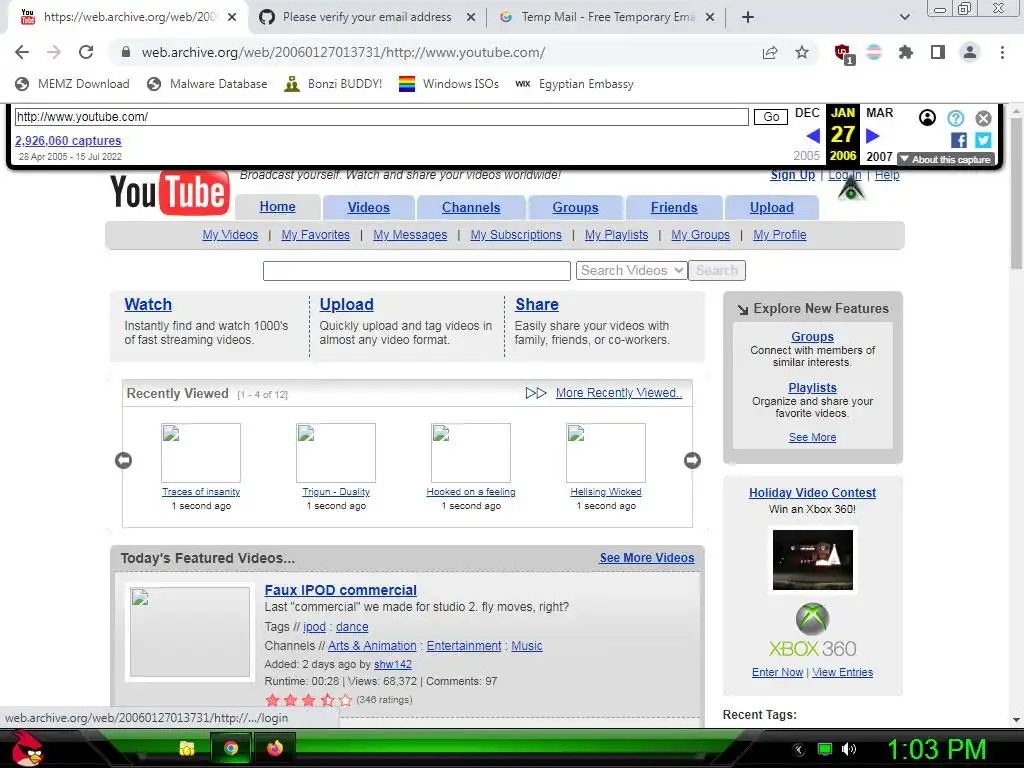1024x768 pixels.
Task: Share this page via the share icon
Action: point(770,52)
